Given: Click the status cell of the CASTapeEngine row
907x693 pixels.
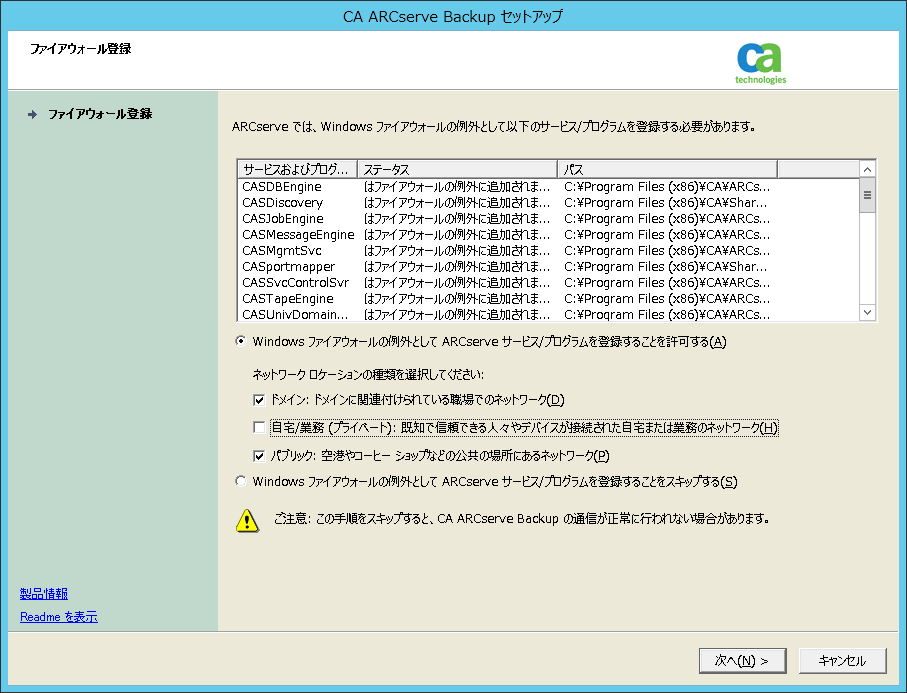Looking at the screenshot, I should pos(457,299).
